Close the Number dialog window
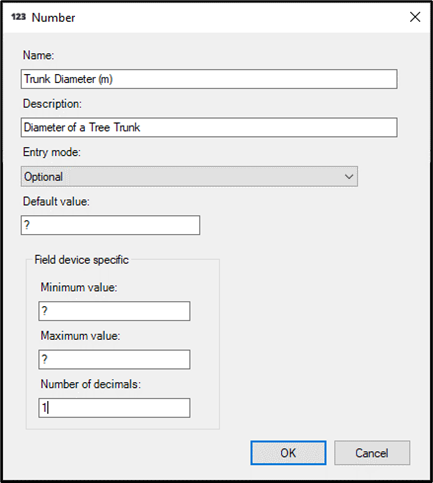 [x=415, y=17]
